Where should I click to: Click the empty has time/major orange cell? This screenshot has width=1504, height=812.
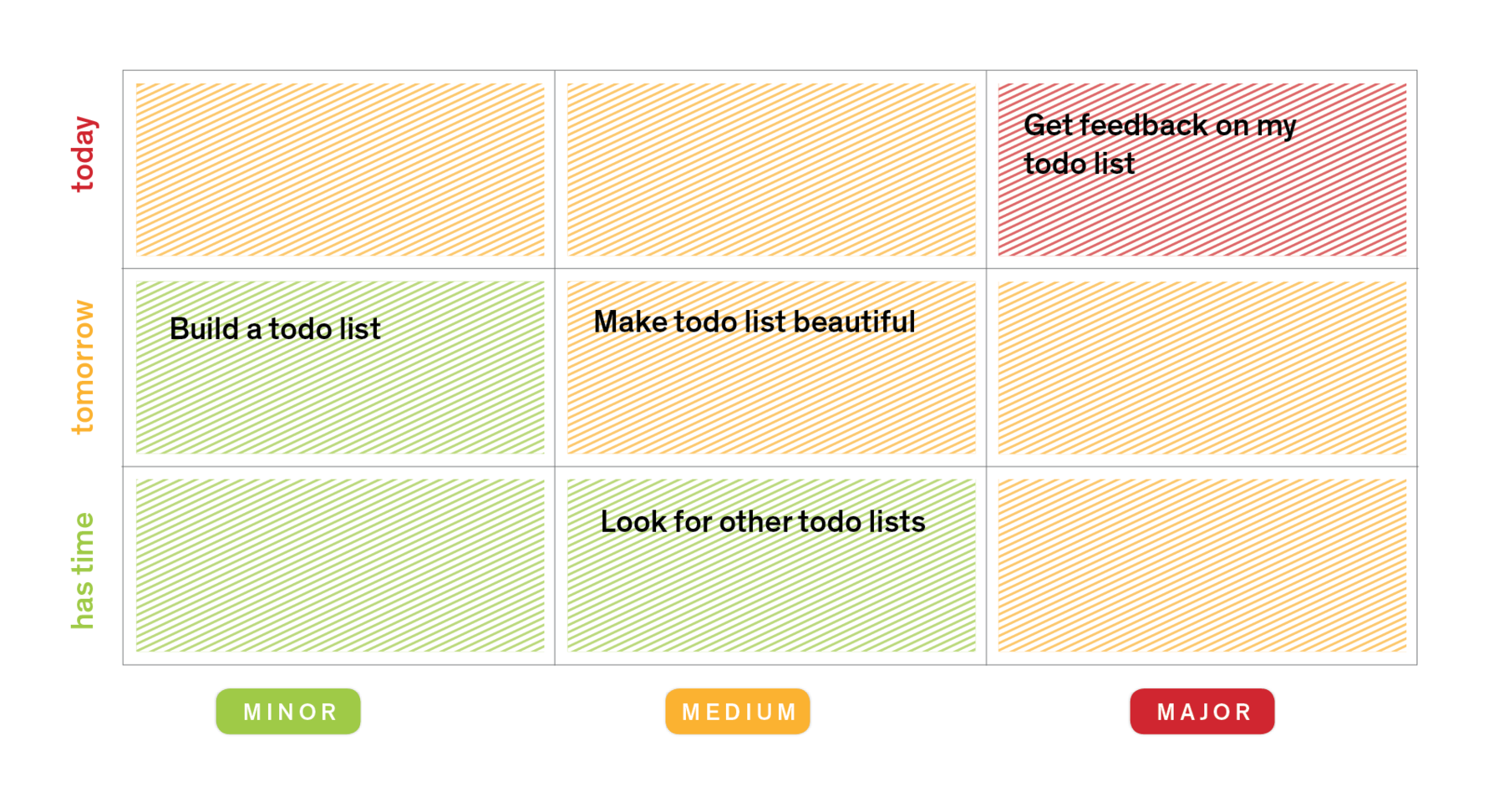(x=1202, y=566)
